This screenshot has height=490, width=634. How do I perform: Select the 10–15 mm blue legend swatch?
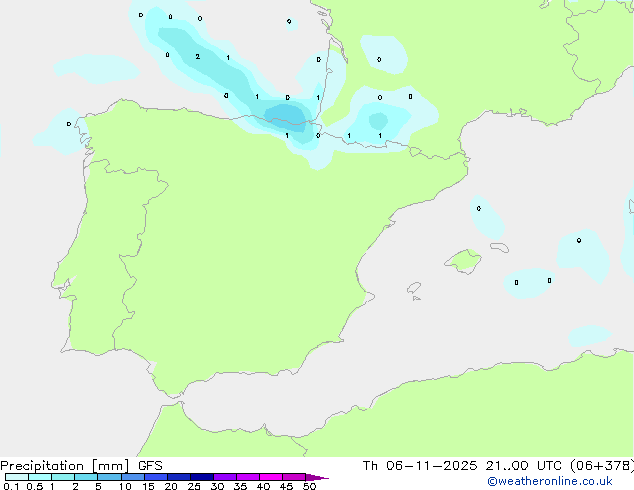click(x=133, y=477)
